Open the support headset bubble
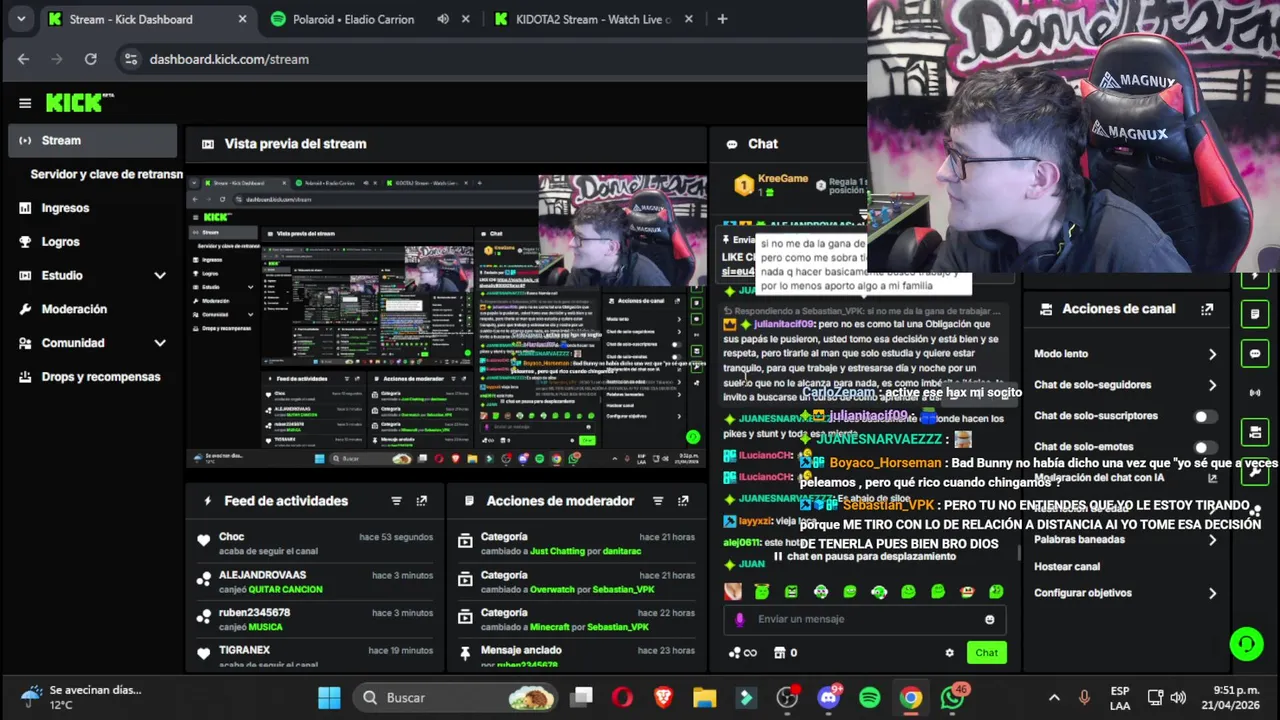 1246,643
